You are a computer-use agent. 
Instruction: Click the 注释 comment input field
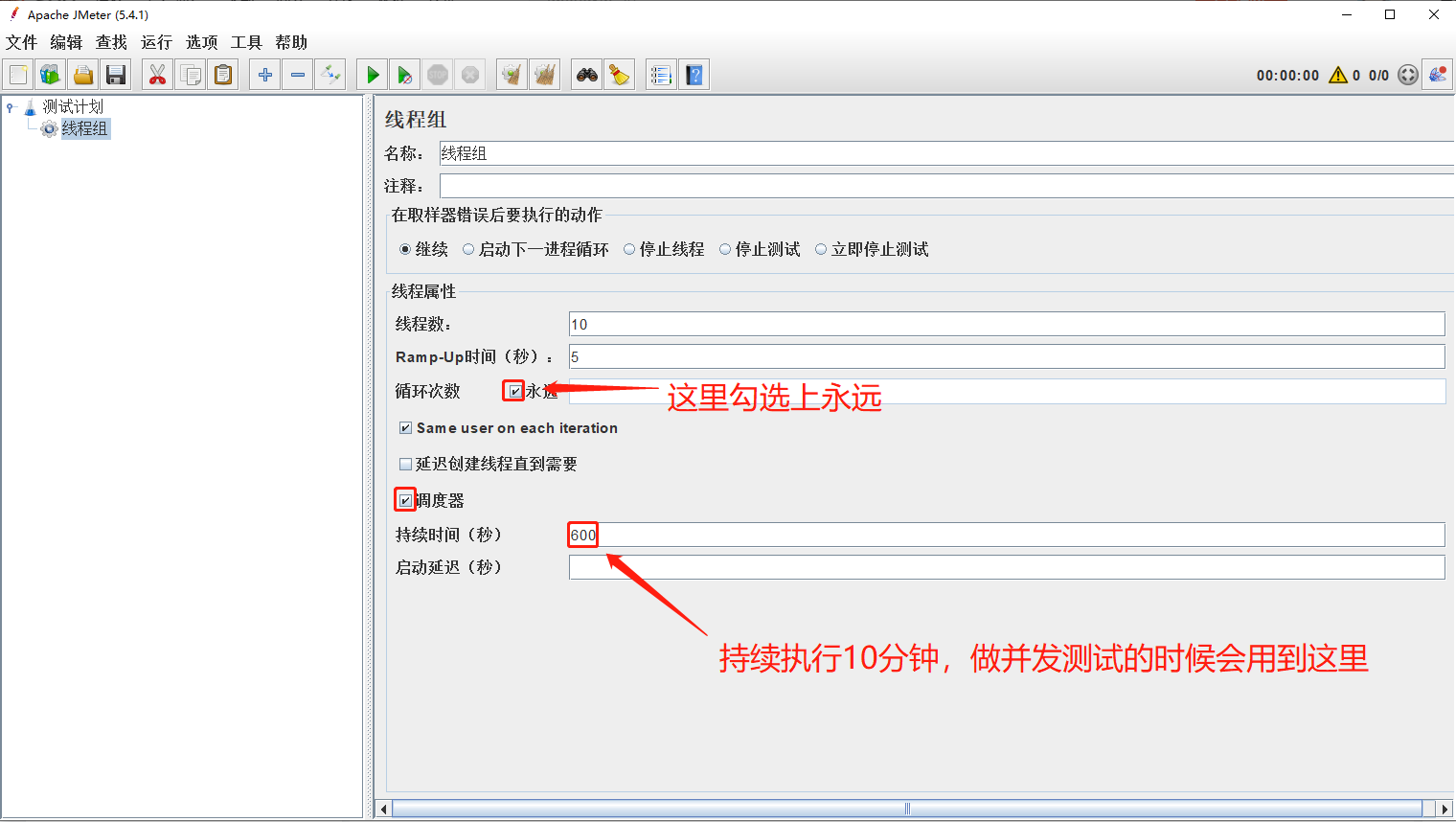946,186
